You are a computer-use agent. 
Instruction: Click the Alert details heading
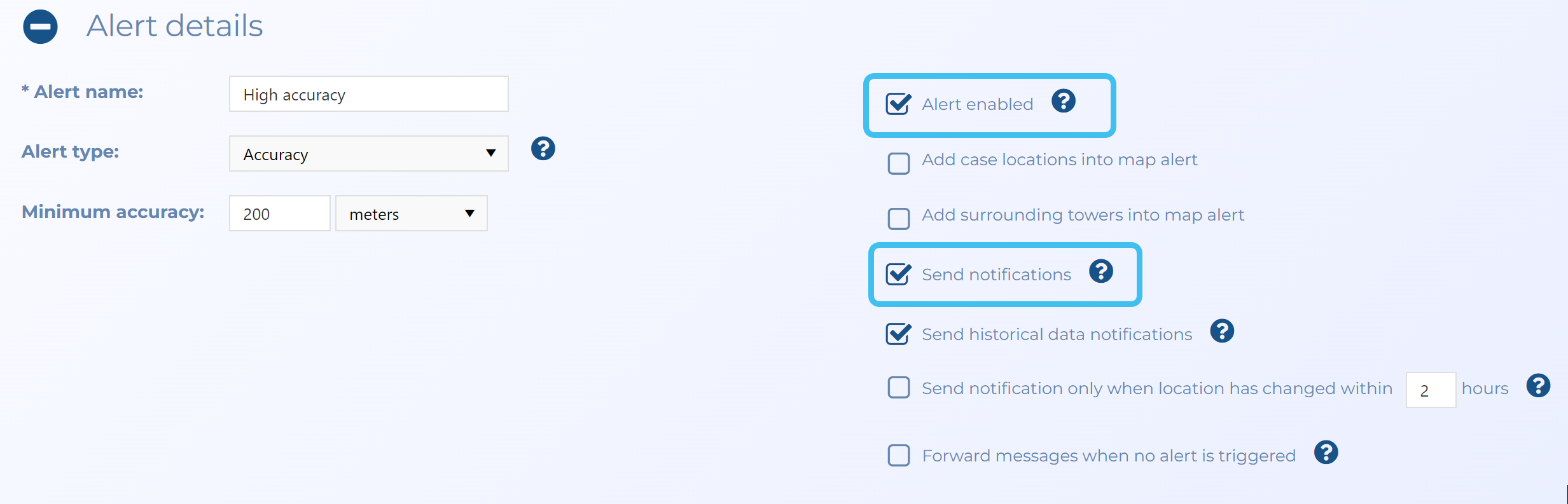(174, 26)
